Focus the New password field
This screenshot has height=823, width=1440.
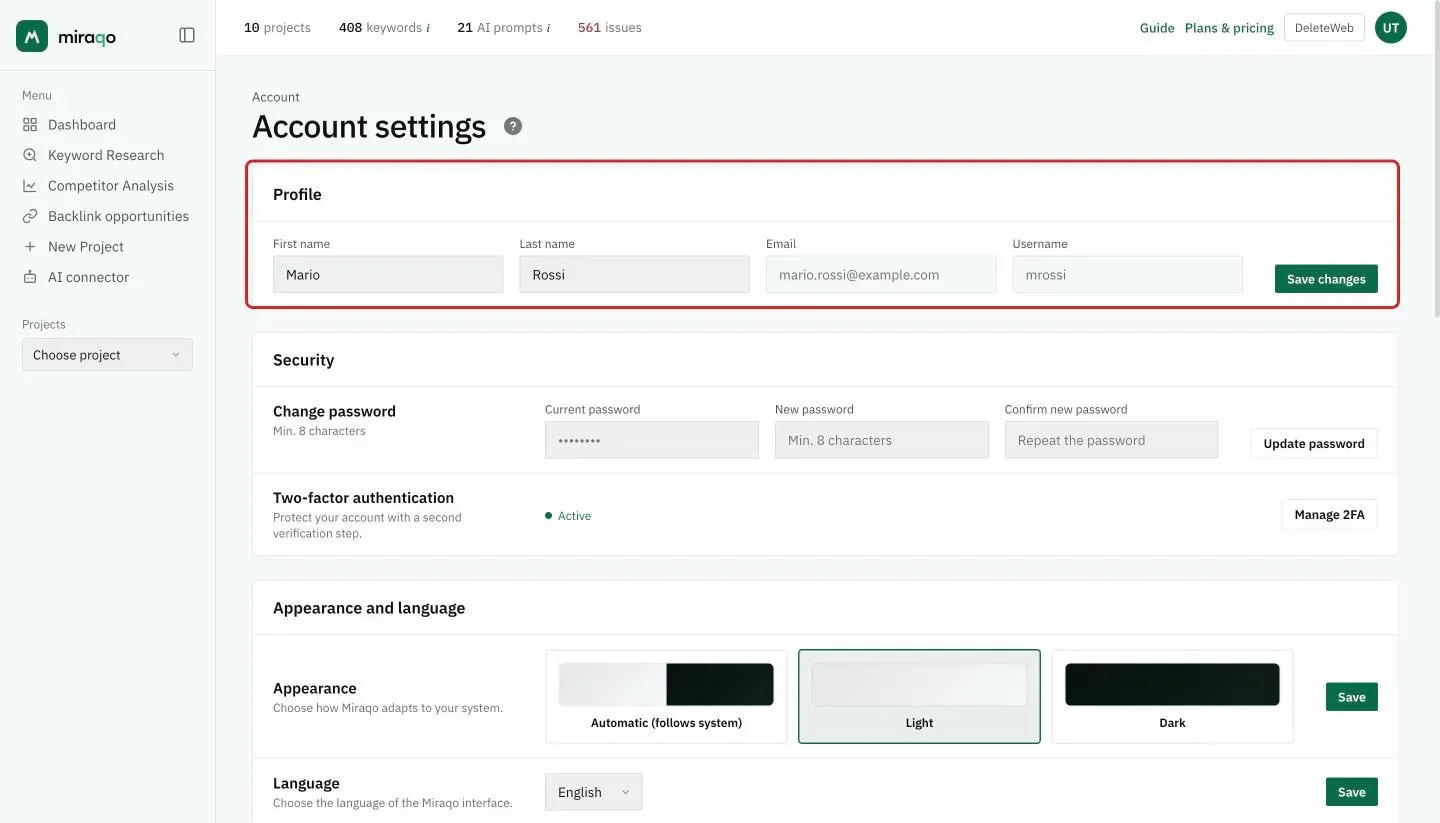click(882, 440)
